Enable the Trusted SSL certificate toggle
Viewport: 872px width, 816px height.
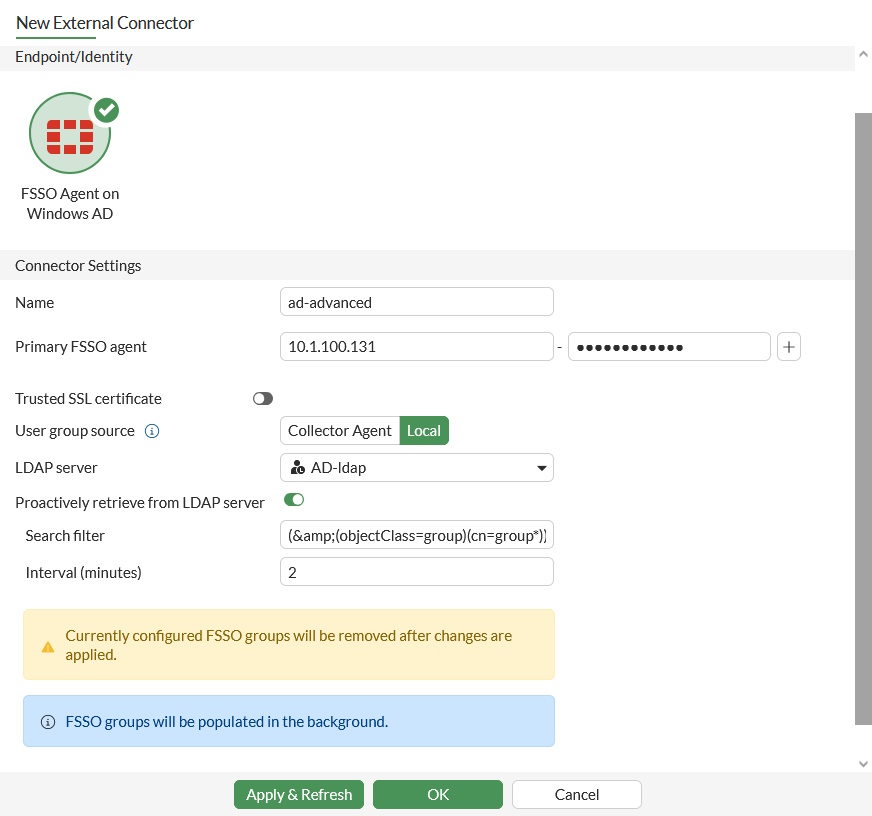(263, 398)
